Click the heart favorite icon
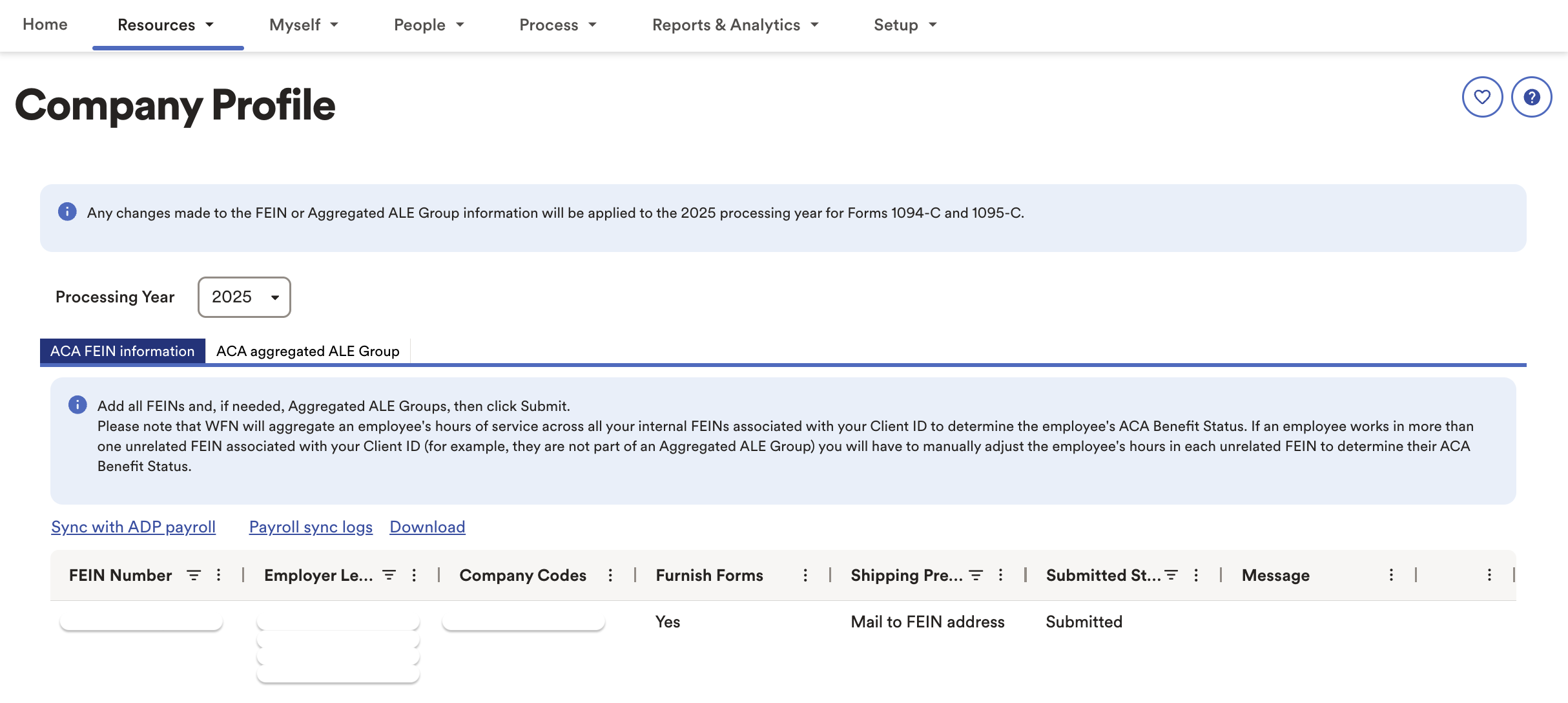1568x703 pixels. click(x=1482, y=97)
